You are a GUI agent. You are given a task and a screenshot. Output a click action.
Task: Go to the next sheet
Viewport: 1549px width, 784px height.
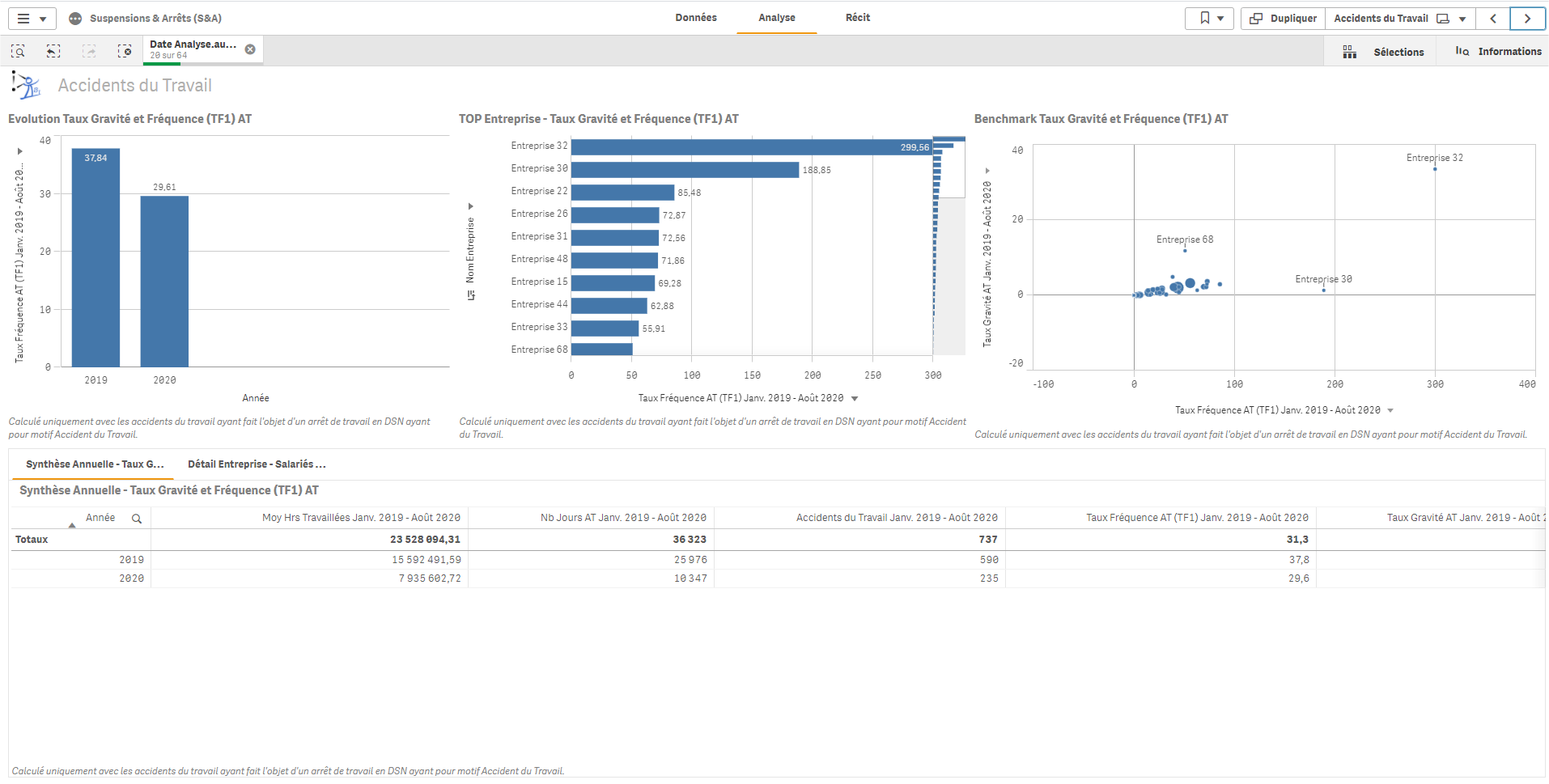[x=1527, y=19]
